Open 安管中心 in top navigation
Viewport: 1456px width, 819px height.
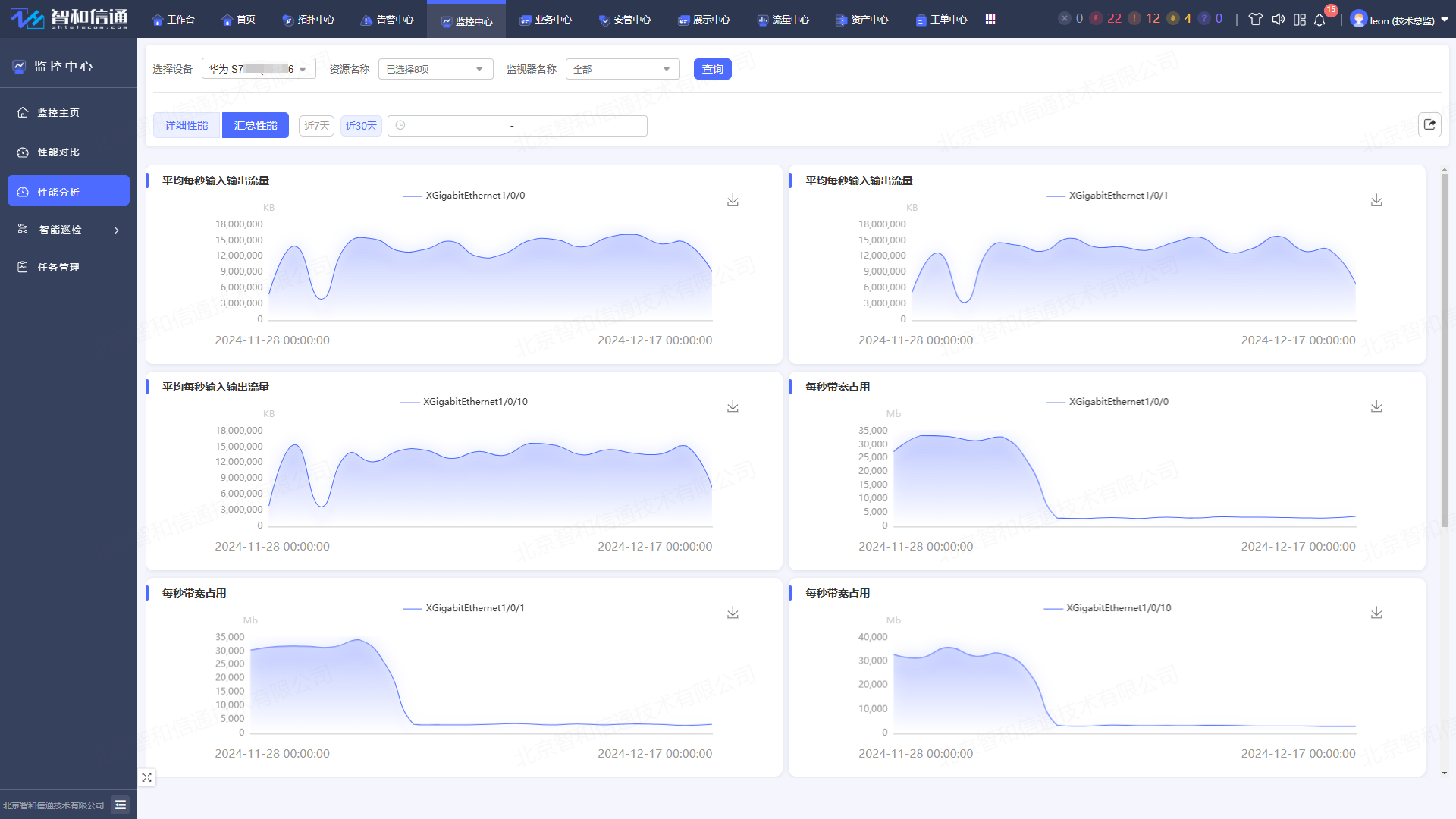pyautogui.click(x=625, y=20)
